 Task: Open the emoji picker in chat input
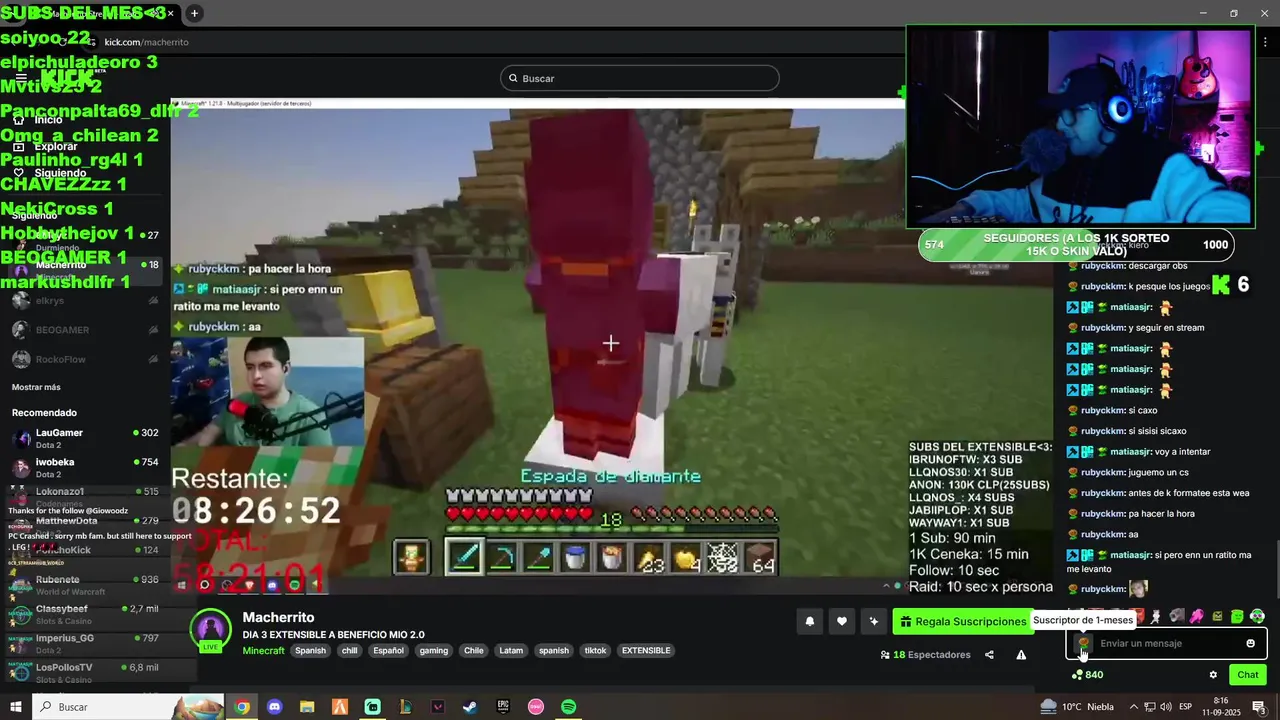tap(1250, 643)
